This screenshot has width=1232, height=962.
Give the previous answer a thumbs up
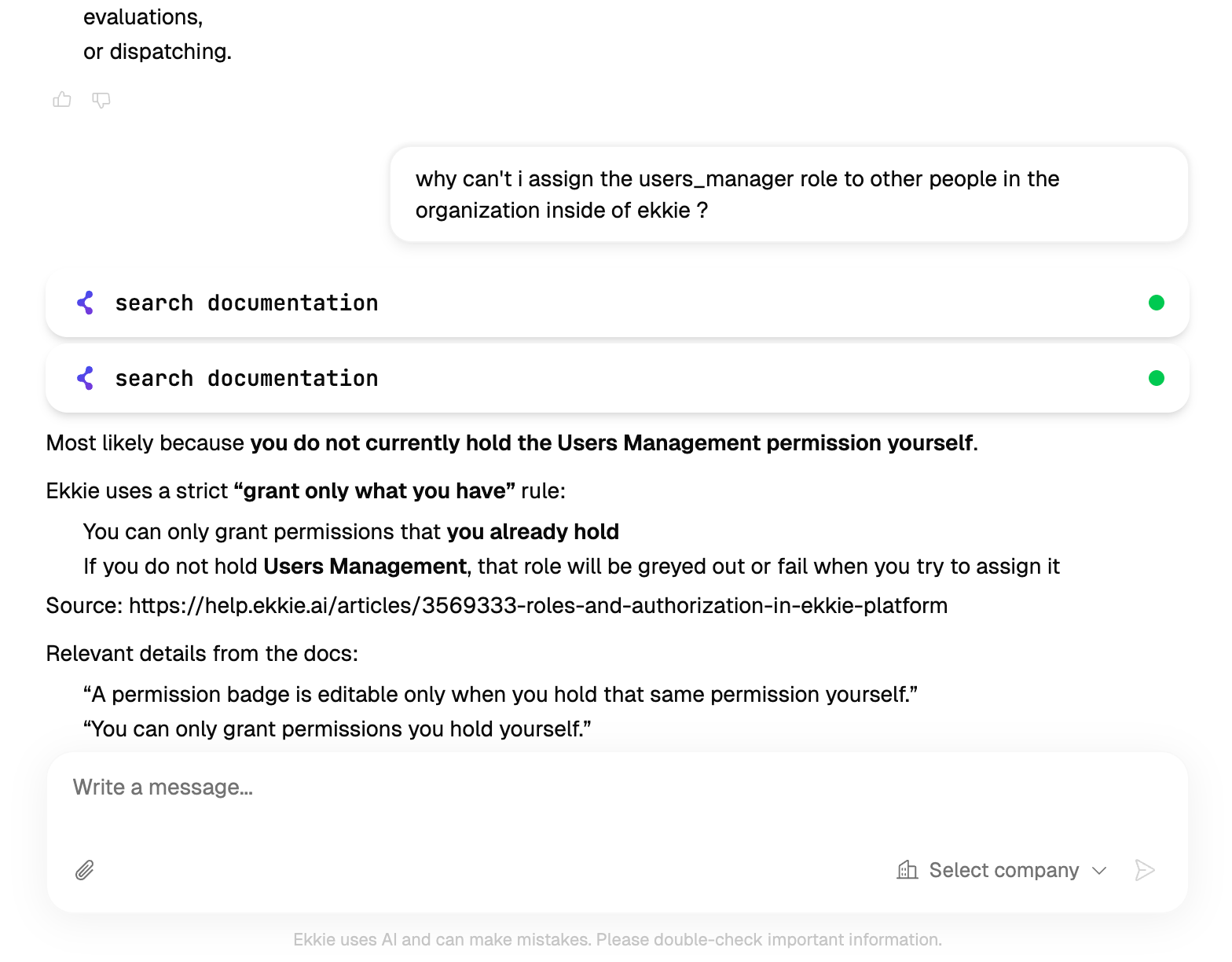point(62,100)
